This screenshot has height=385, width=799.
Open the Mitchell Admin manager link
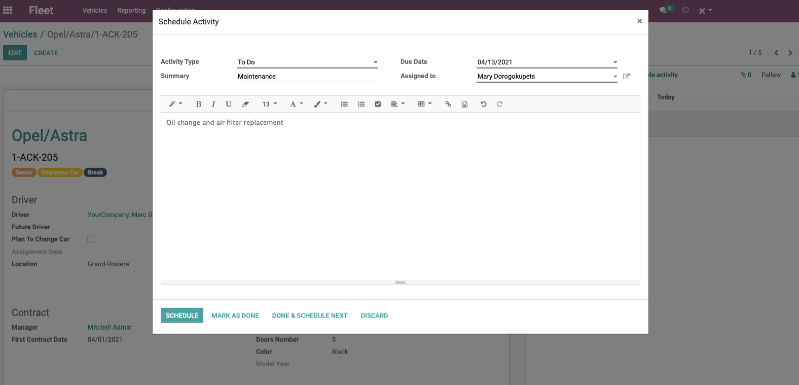click(110, 327)
